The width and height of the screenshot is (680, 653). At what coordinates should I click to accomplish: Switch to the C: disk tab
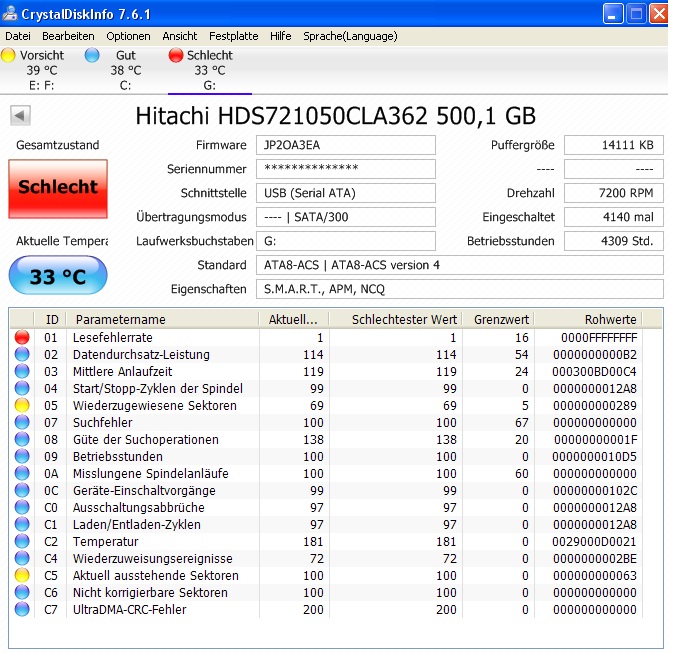click(x=126, y=70)
